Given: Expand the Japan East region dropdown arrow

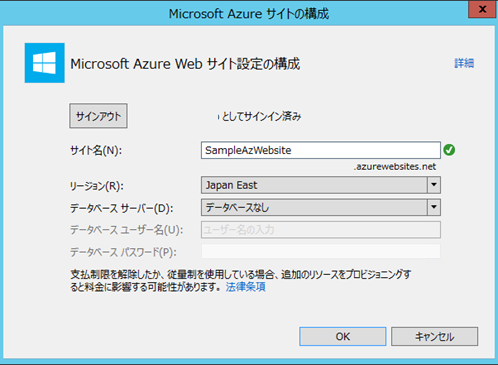Looking at the screenshot, I should 434,185.
